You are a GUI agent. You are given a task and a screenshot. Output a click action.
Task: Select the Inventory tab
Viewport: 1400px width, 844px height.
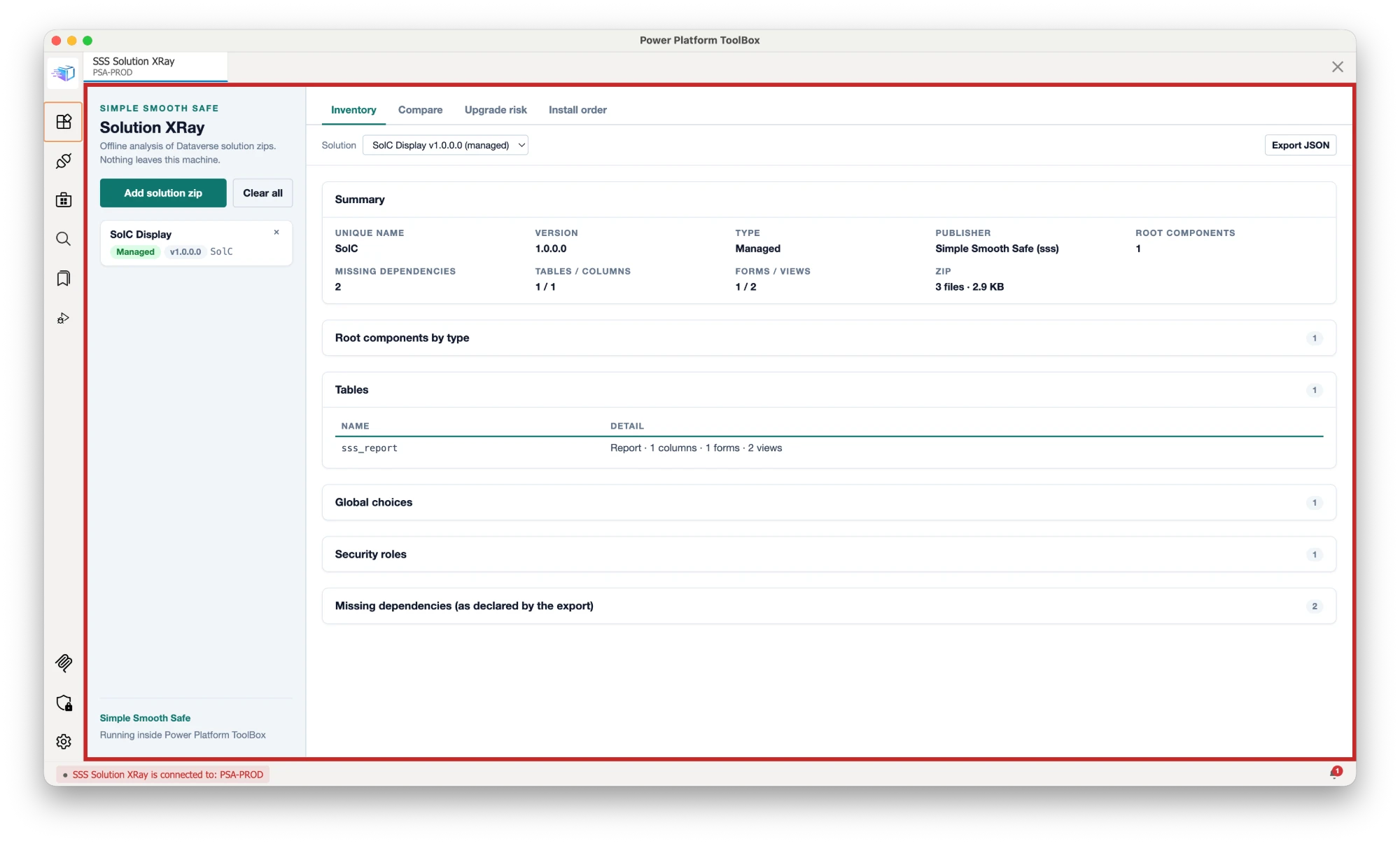[353, 110]
